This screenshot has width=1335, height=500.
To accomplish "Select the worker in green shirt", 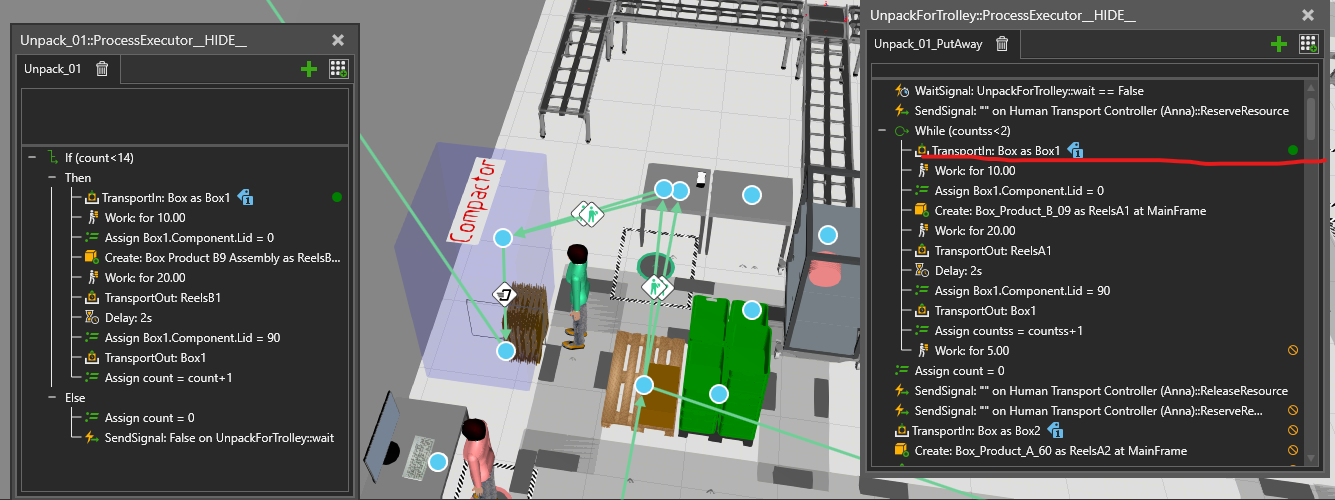I will [578, 295].
